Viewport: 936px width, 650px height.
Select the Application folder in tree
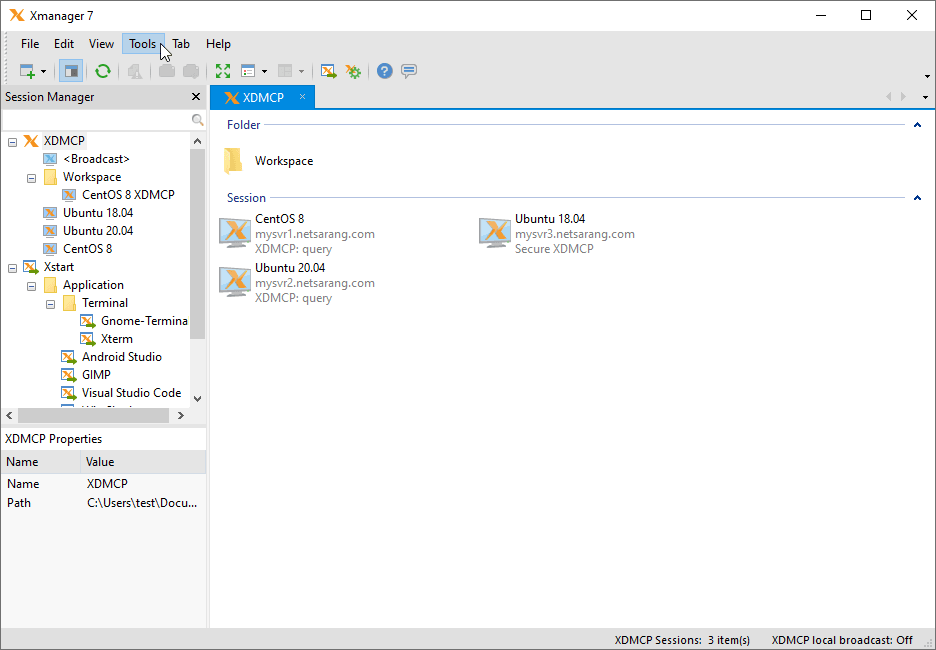click(93, 285)
